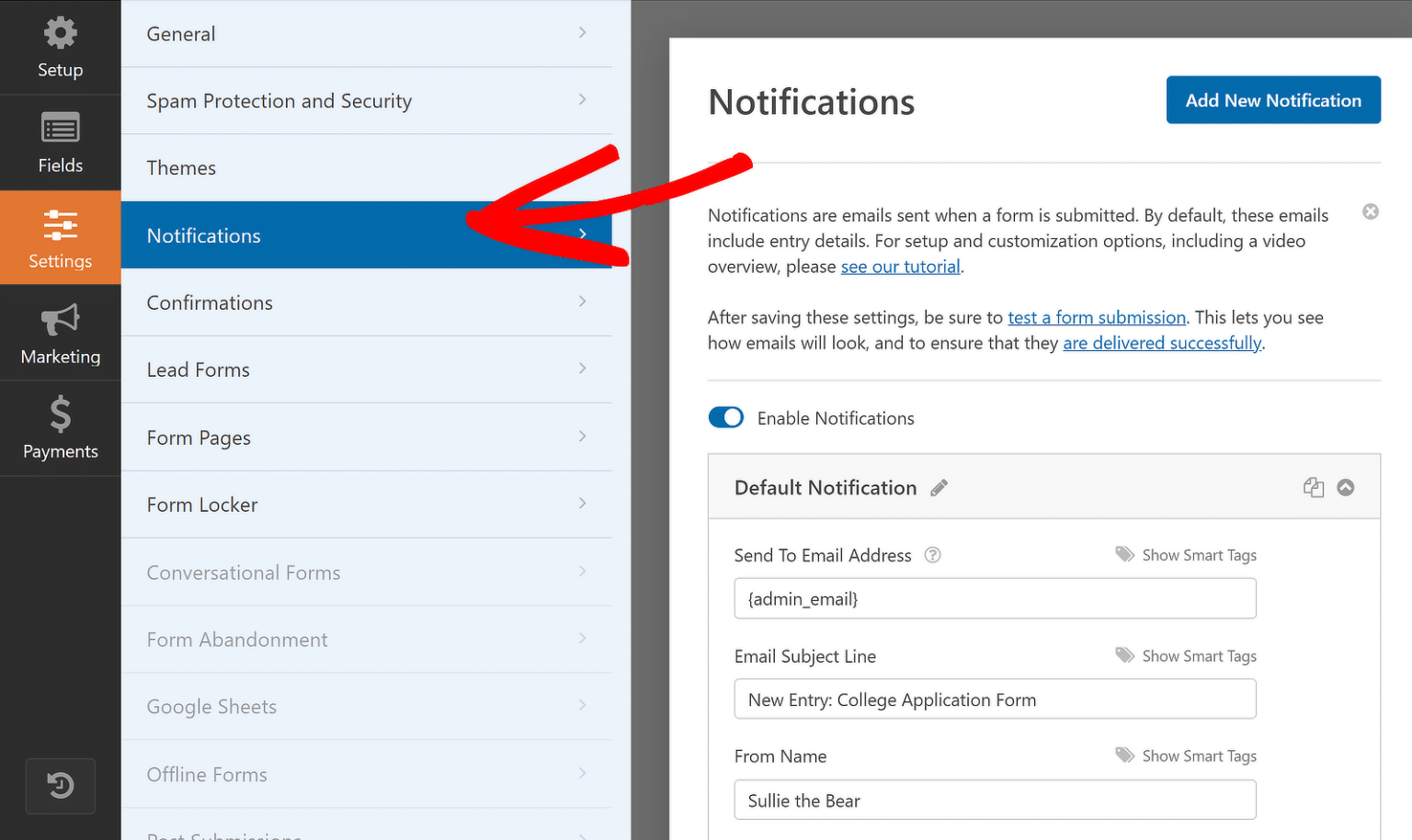The image size is (1412, 840).
Task: Expand the Form Locker settings row
Action: coord(368,505)
